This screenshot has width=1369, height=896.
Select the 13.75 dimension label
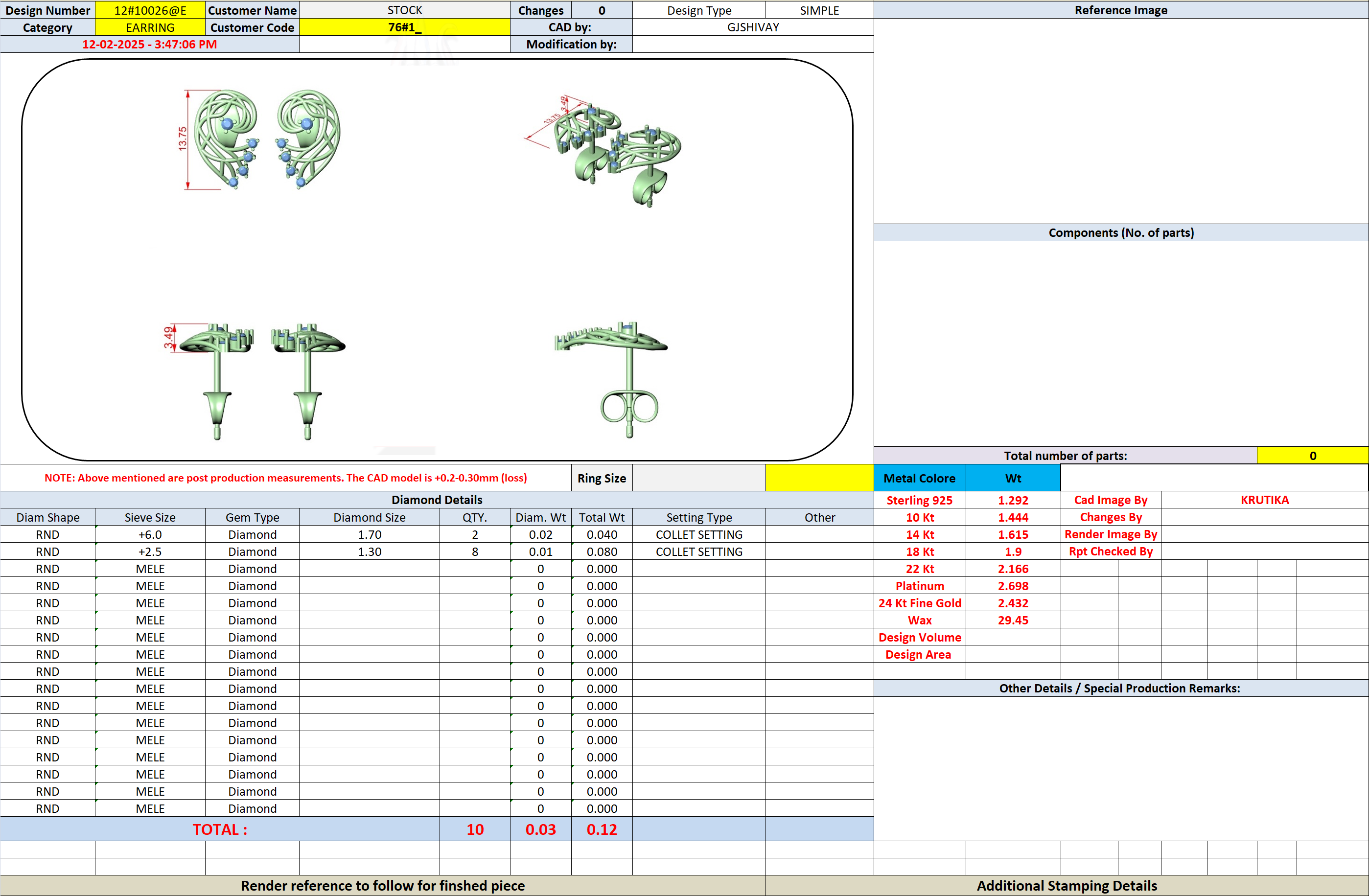coord(183,138)
